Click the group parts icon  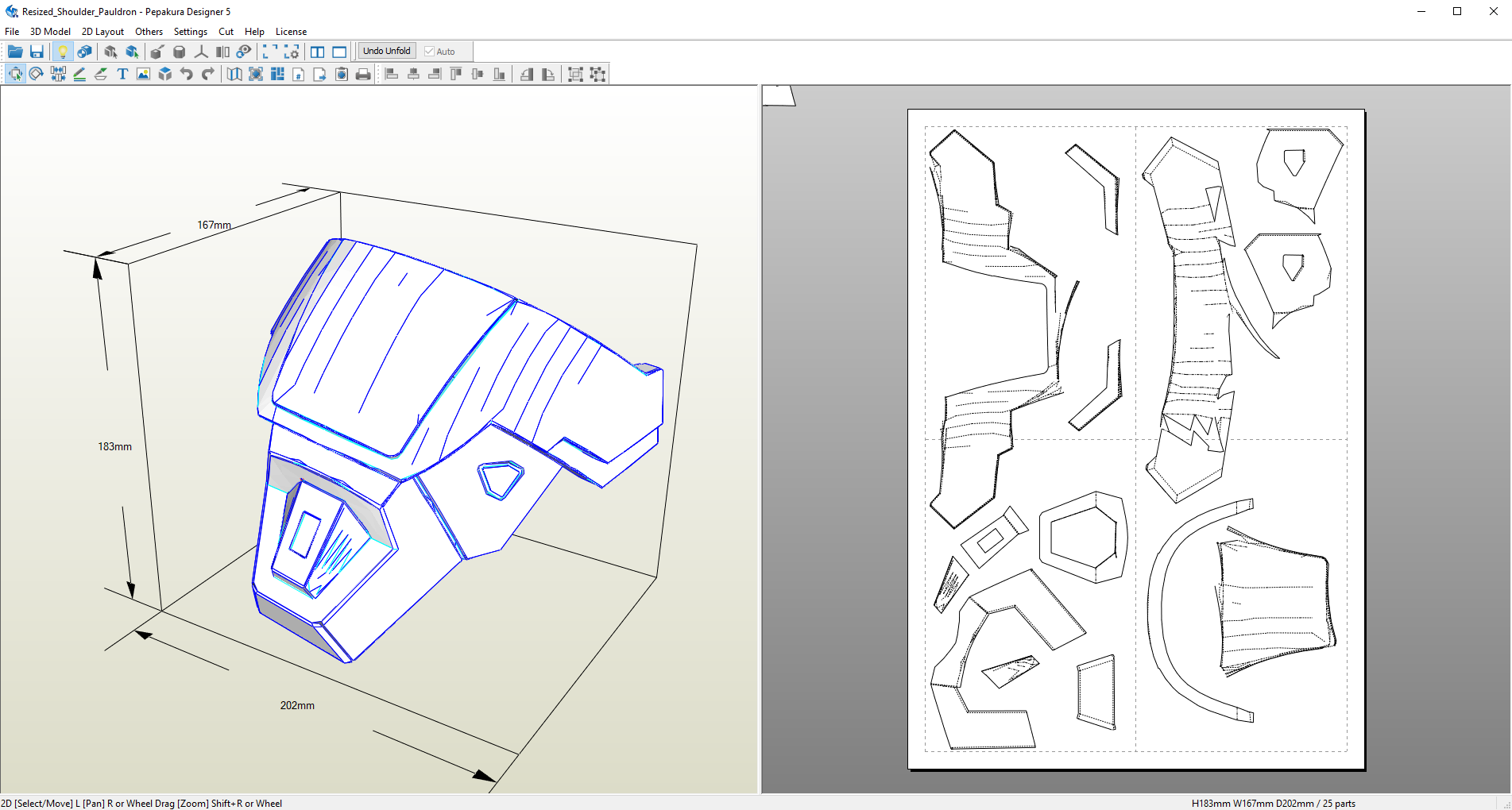click(576, 74)
